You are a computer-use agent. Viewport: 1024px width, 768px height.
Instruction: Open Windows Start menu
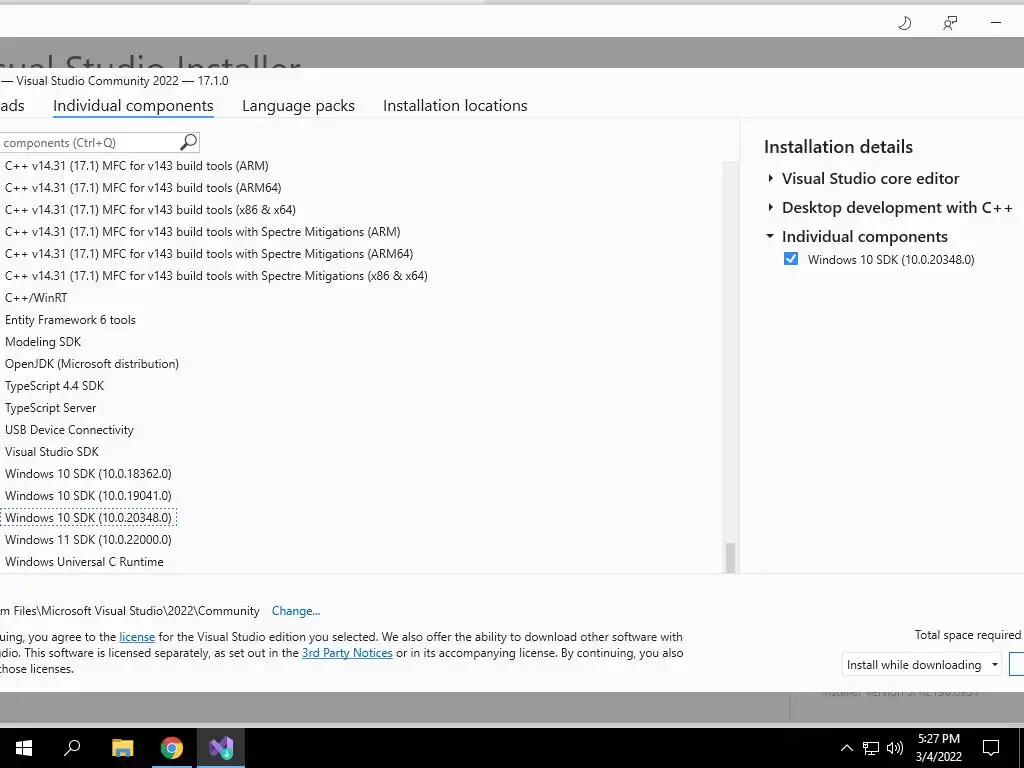coord(24,747)
